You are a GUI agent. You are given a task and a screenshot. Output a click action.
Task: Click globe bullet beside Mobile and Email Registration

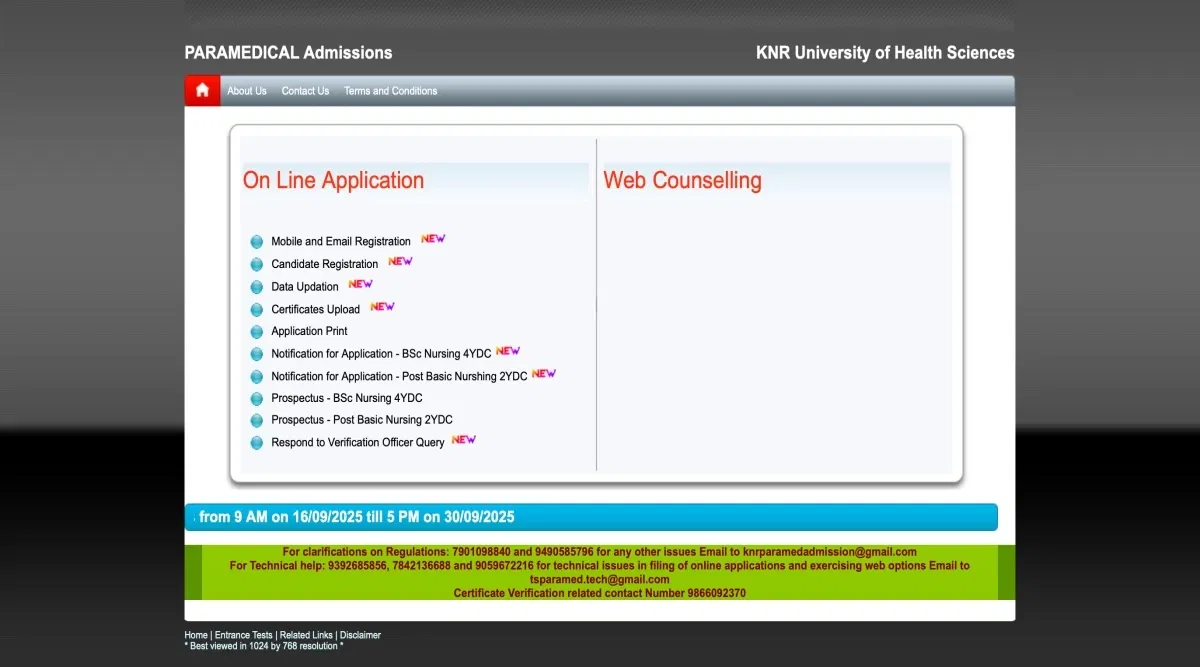tap(257, 242)
